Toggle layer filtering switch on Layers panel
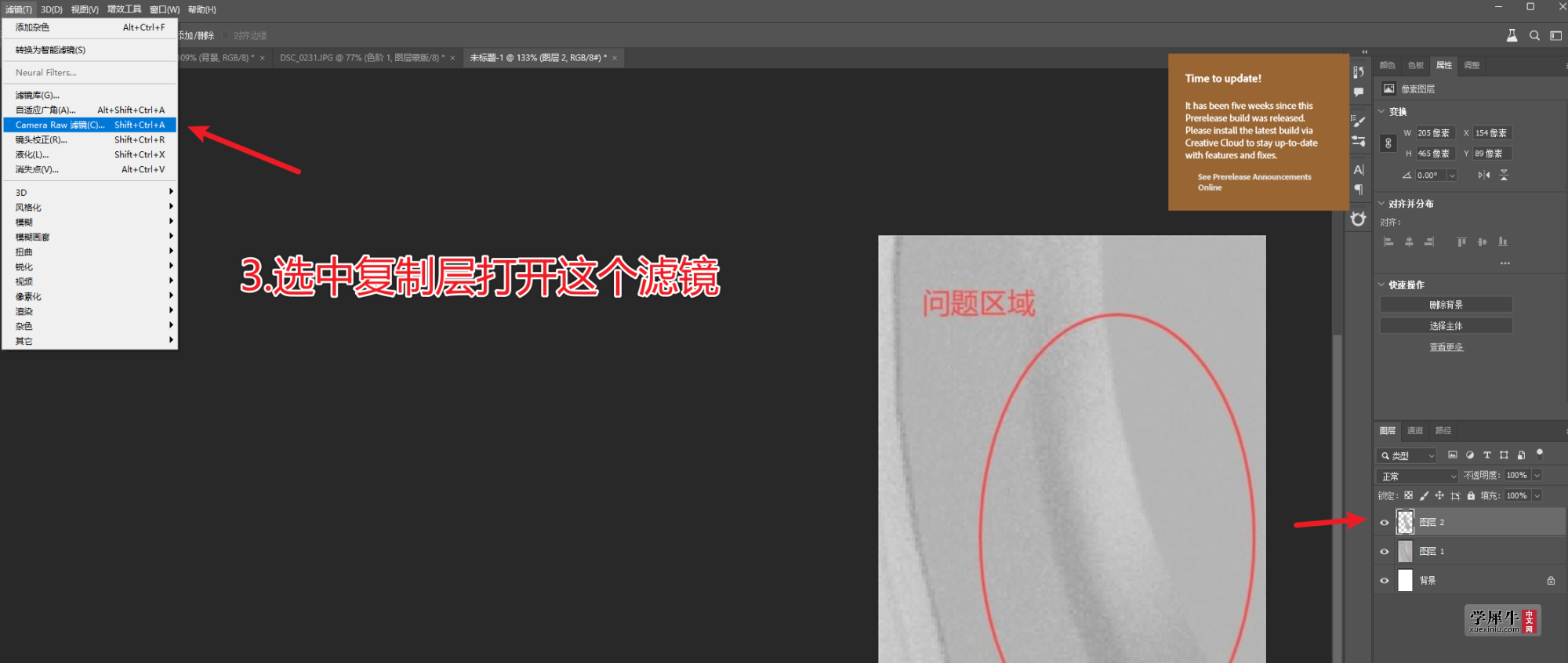1568x663 pixels. coord(1540,453)
